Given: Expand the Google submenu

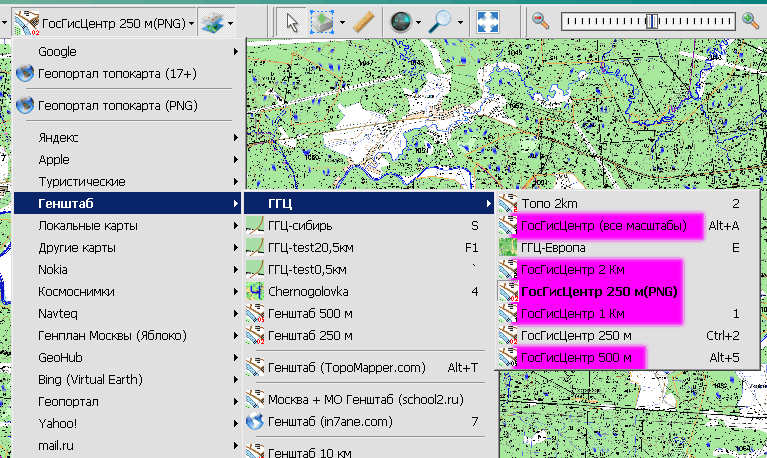Looking at the screenshot, I should click(x=128, y=51).
